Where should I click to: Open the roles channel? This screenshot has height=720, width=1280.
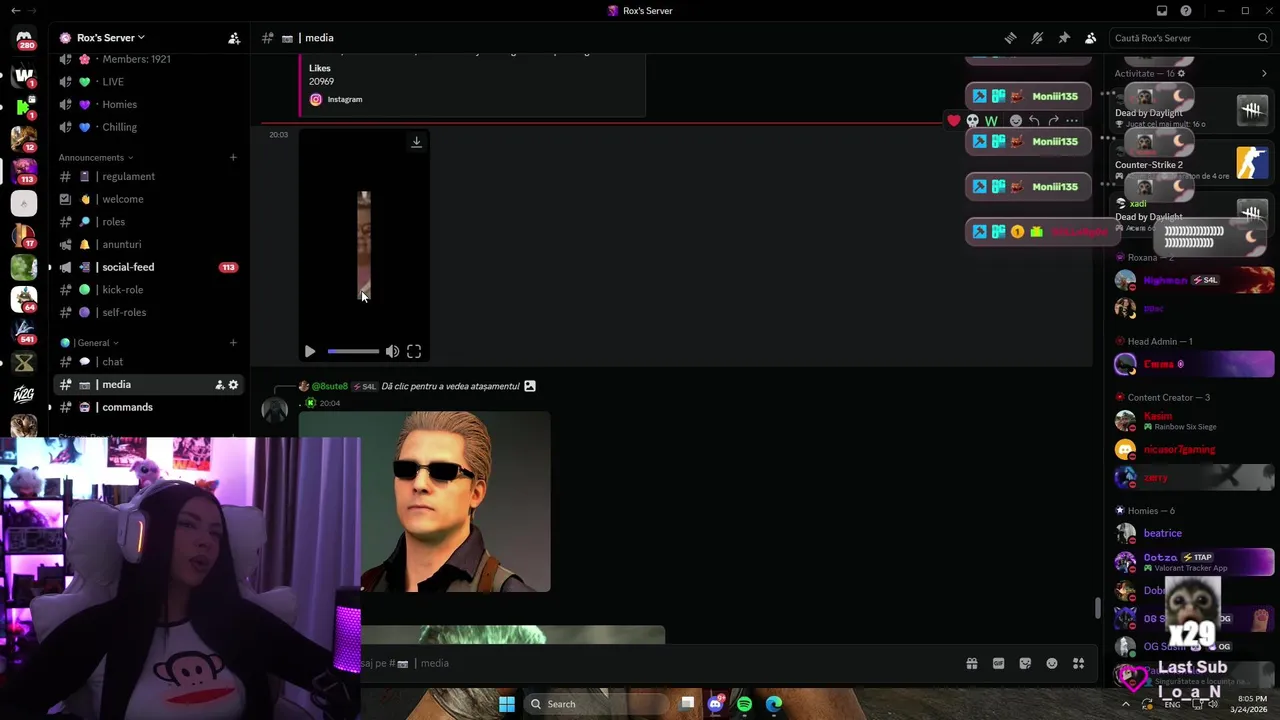tap(148, 222)
